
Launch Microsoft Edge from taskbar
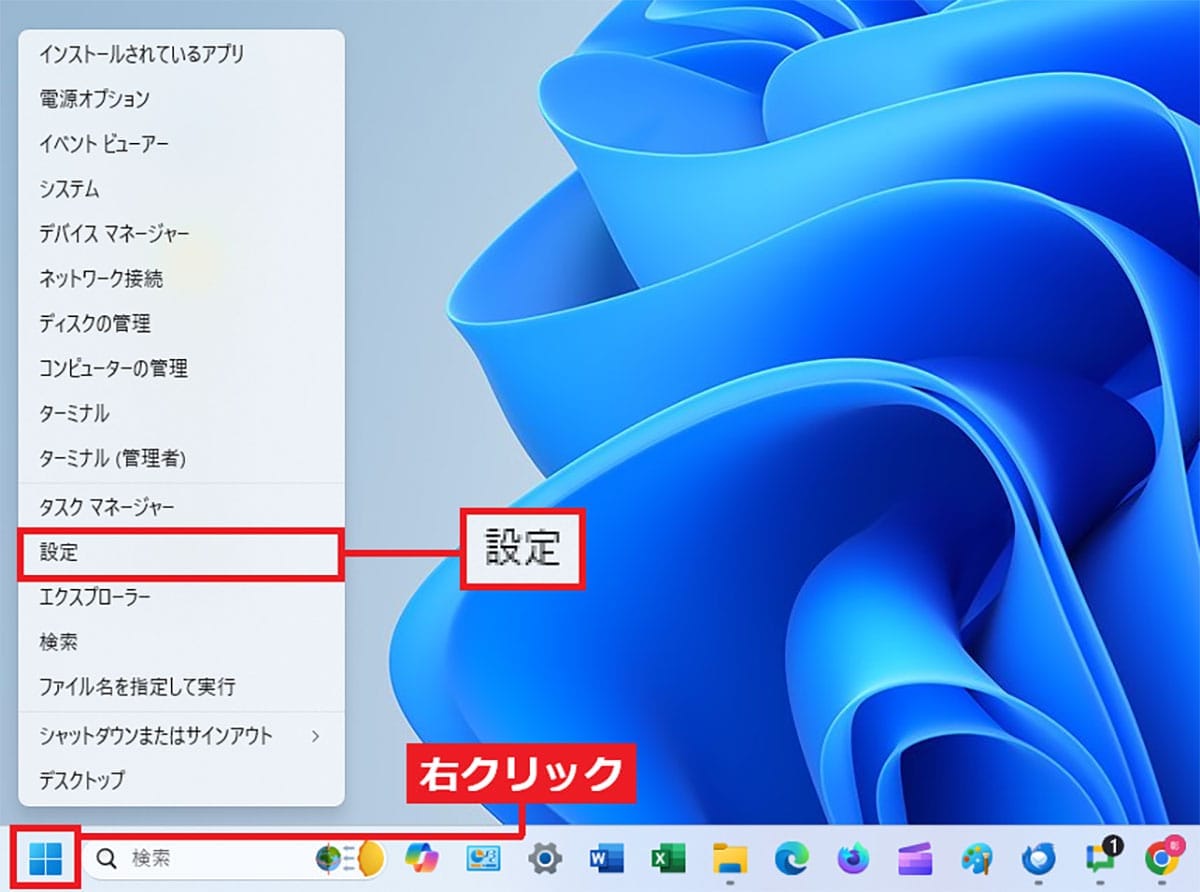click(792, 857)
